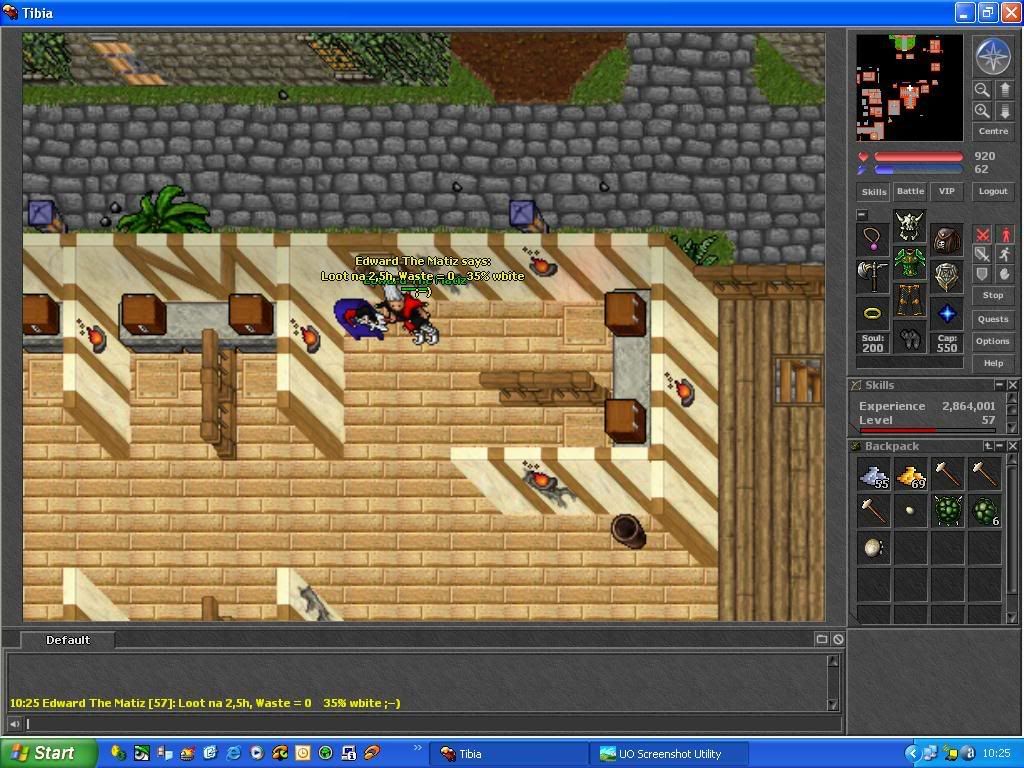Move minimap view one floor down
Screen dimensions: 1024x768
coord(1004,111)
